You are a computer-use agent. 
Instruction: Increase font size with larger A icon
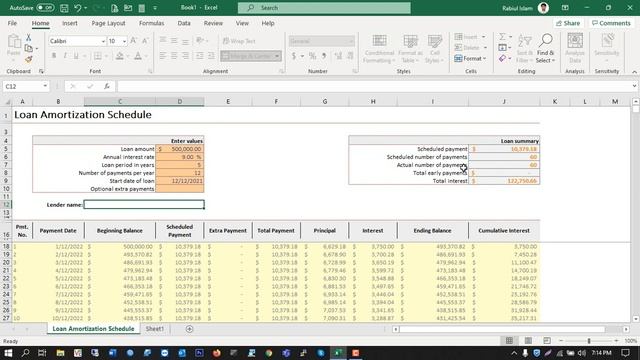click(x=133, y=41)
